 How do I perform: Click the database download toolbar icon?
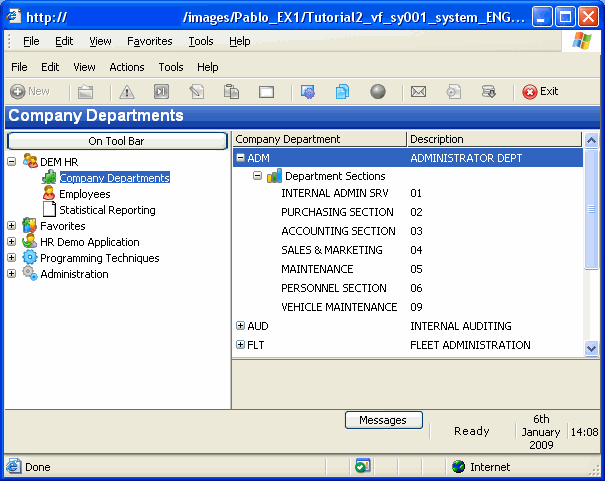coord(488,92)
